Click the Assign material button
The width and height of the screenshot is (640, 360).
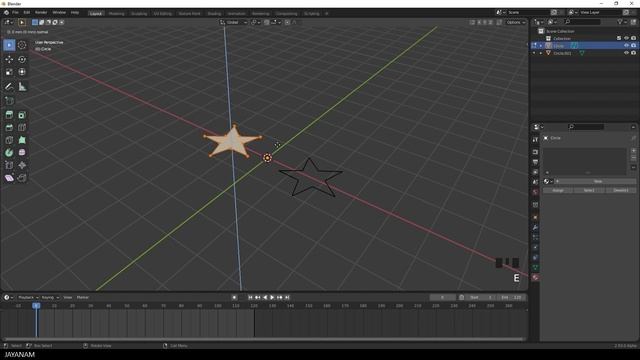[x=558, y=191]
